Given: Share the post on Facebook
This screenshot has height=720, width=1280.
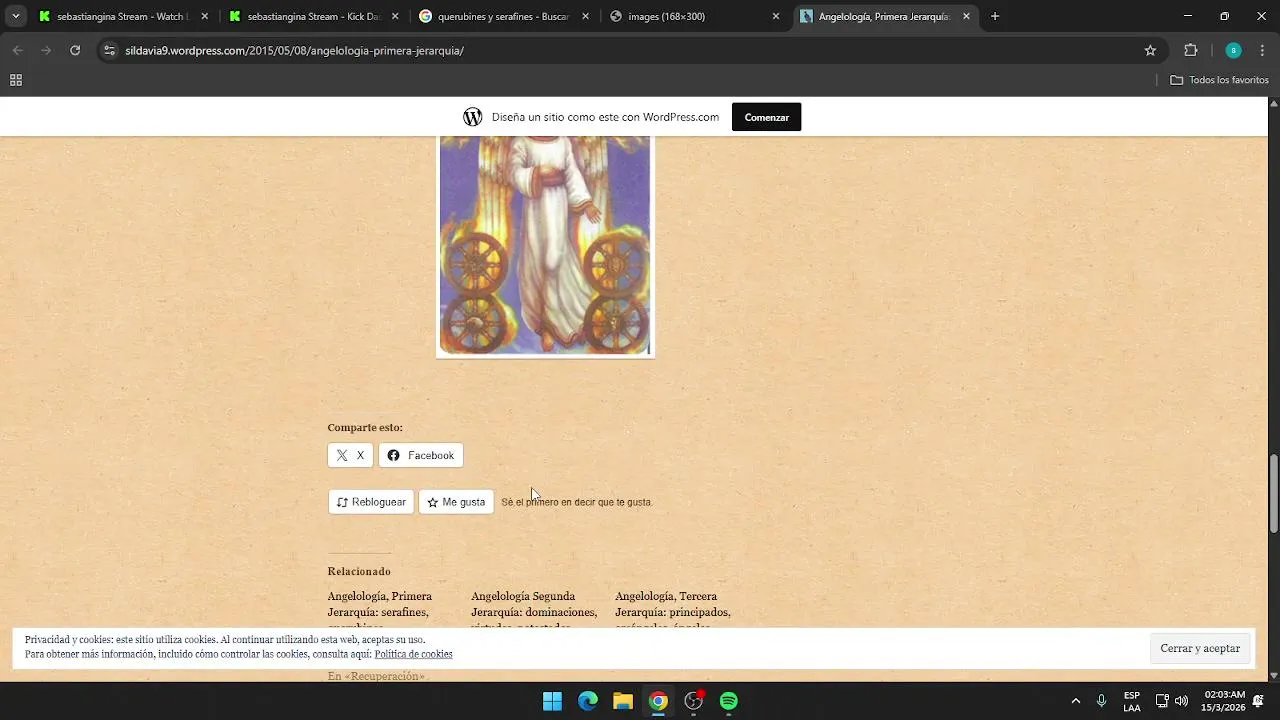Looking at the screenshot, I should click(x=420, y=455).
